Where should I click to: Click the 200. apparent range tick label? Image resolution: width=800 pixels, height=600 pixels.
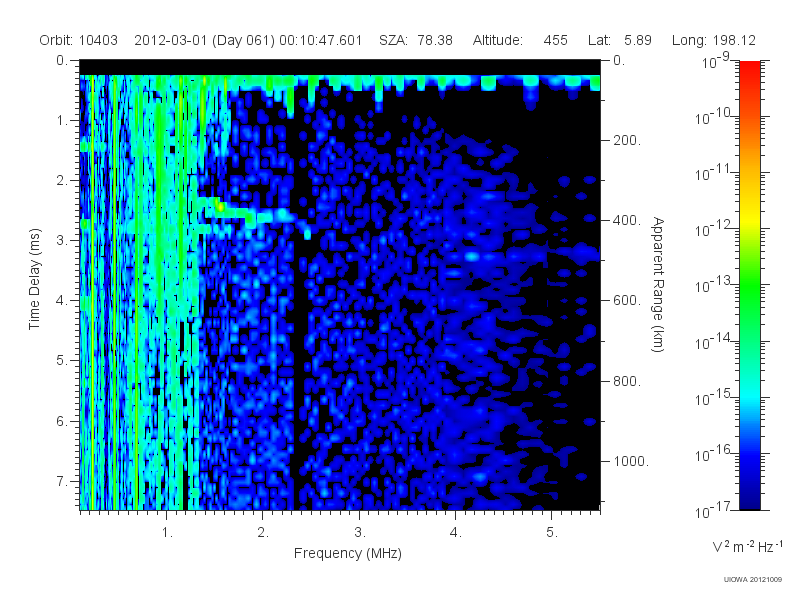click(627, 140)
